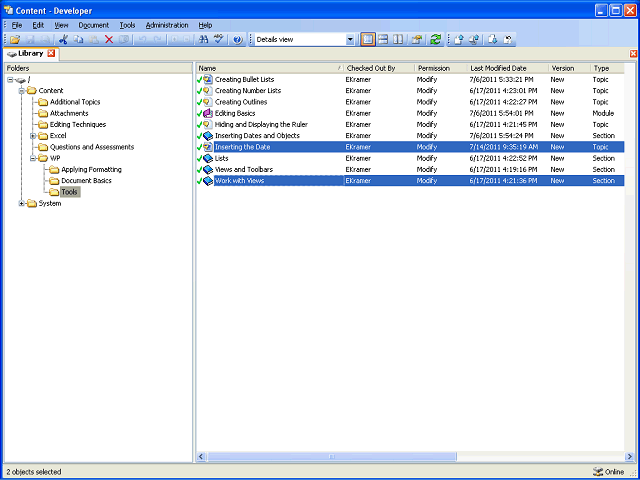Close the Library tab with its red X
640x480 pixels.
click(x=51, y=53)
